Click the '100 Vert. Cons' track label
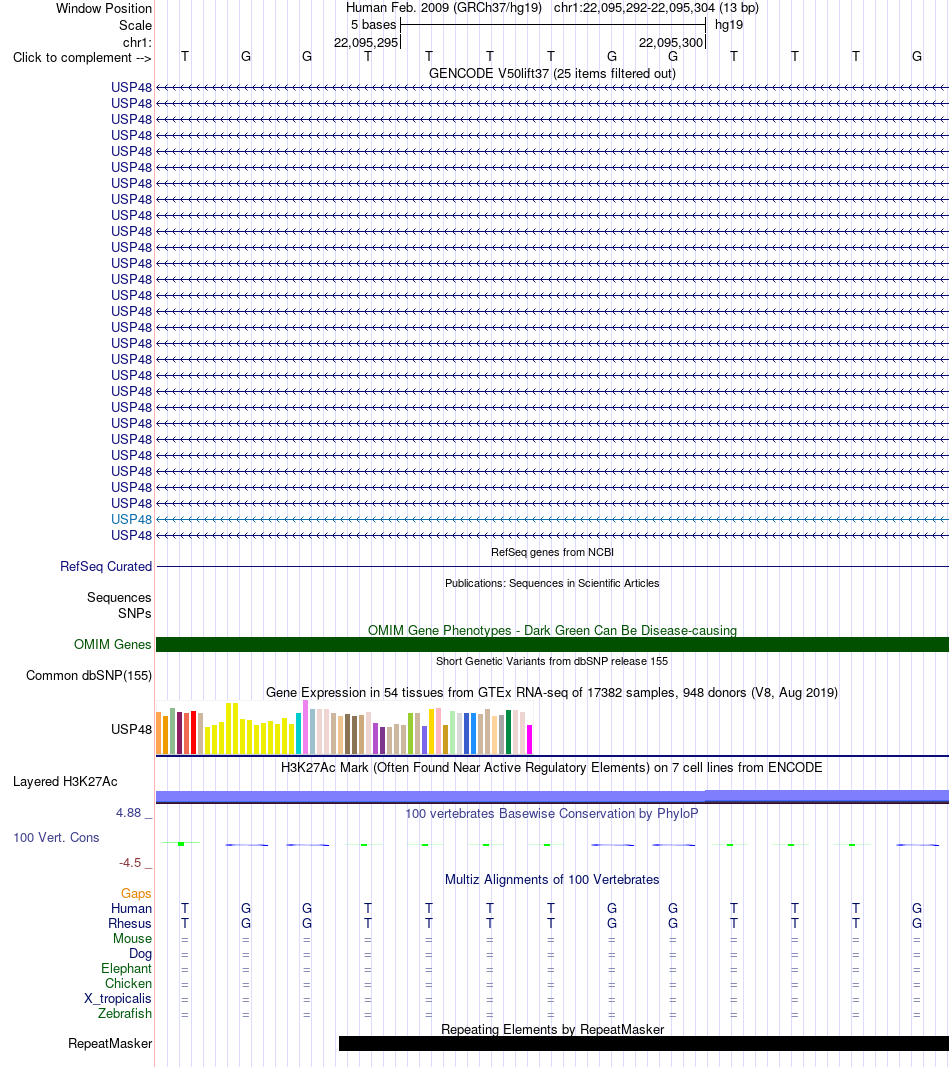Screen dimensions: 950x1067 pyautogui.click(x=56, y=838)
